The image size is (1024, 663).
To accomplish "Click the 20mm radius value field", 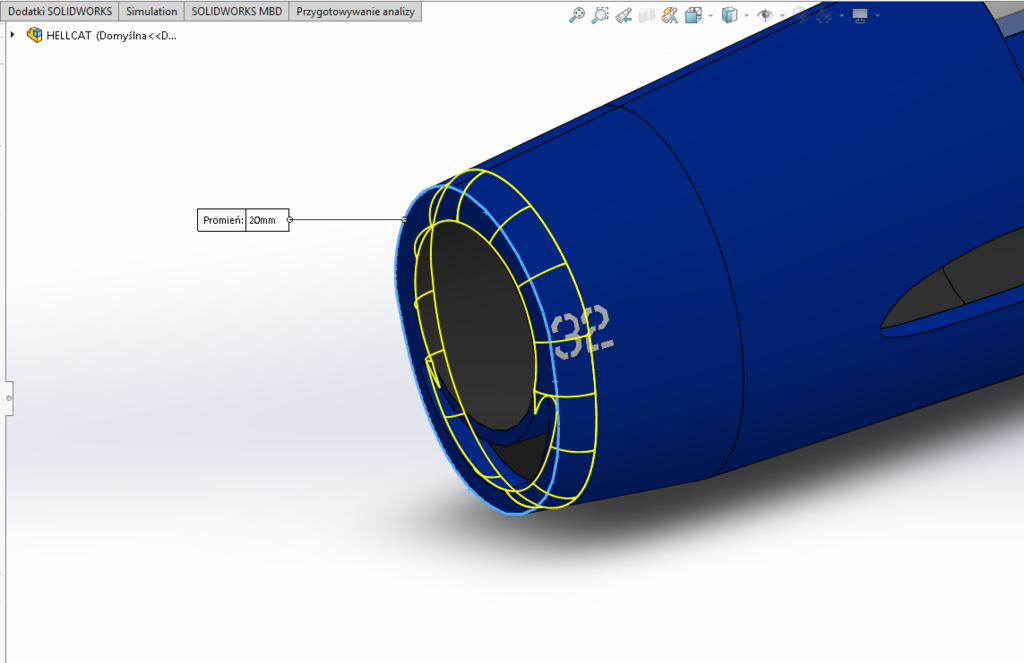I will pos(266,220).
